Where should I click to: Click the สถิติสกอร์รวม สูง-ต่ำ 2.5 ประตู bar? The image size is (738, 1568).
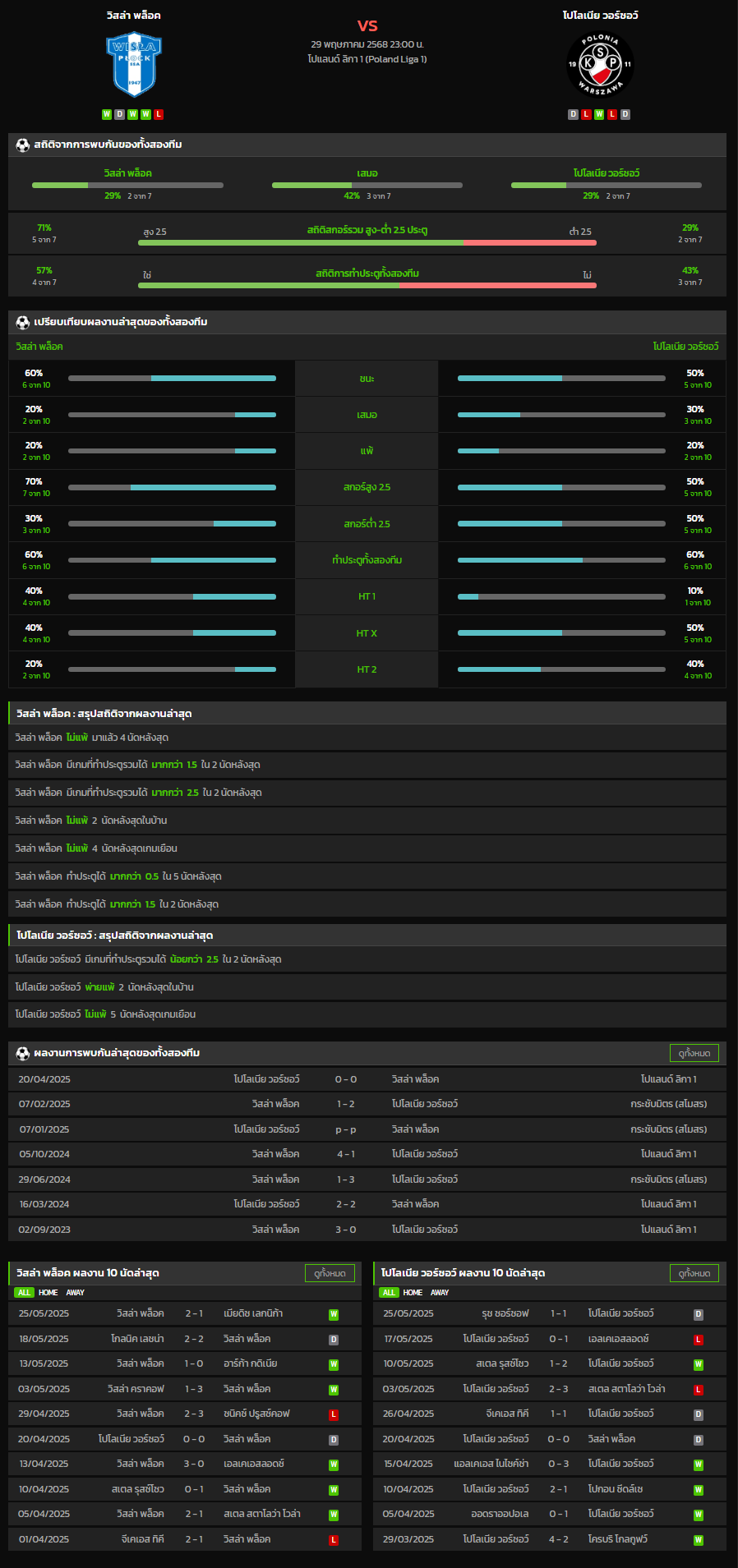367,242
